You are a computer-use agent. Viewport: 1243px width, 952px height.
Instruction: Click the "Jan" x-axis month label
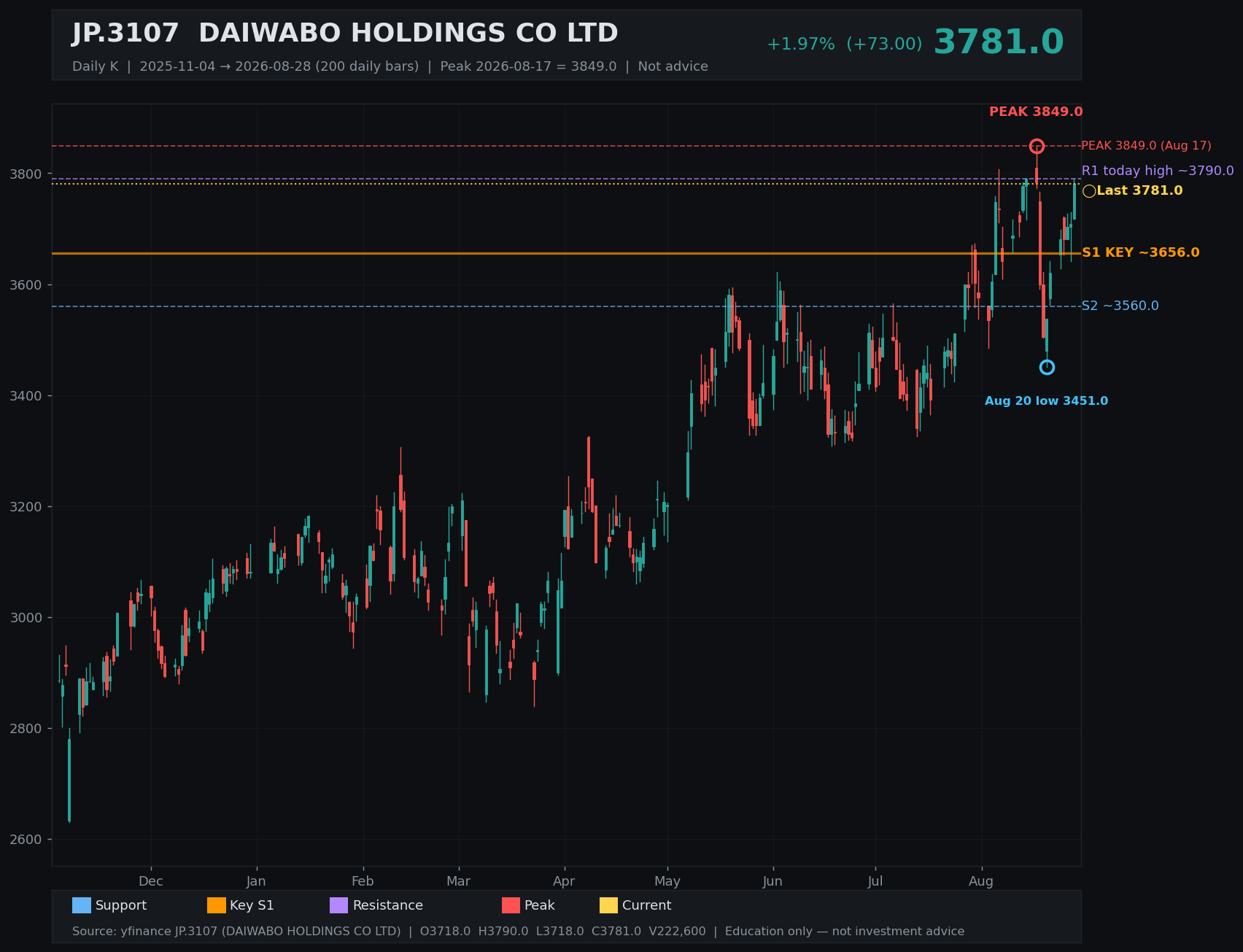coord(256,881)
